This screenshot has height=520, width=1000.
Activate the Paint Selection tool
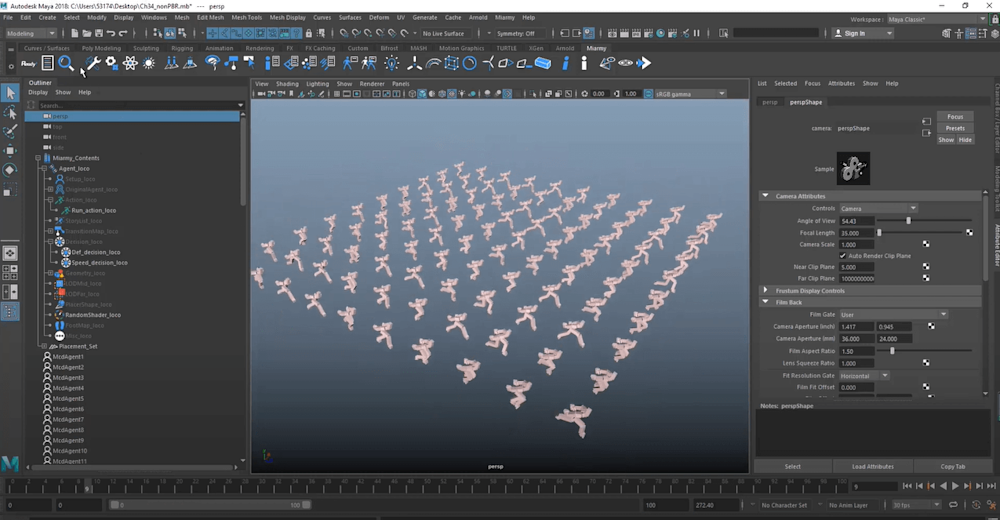(x=10, y=132)
